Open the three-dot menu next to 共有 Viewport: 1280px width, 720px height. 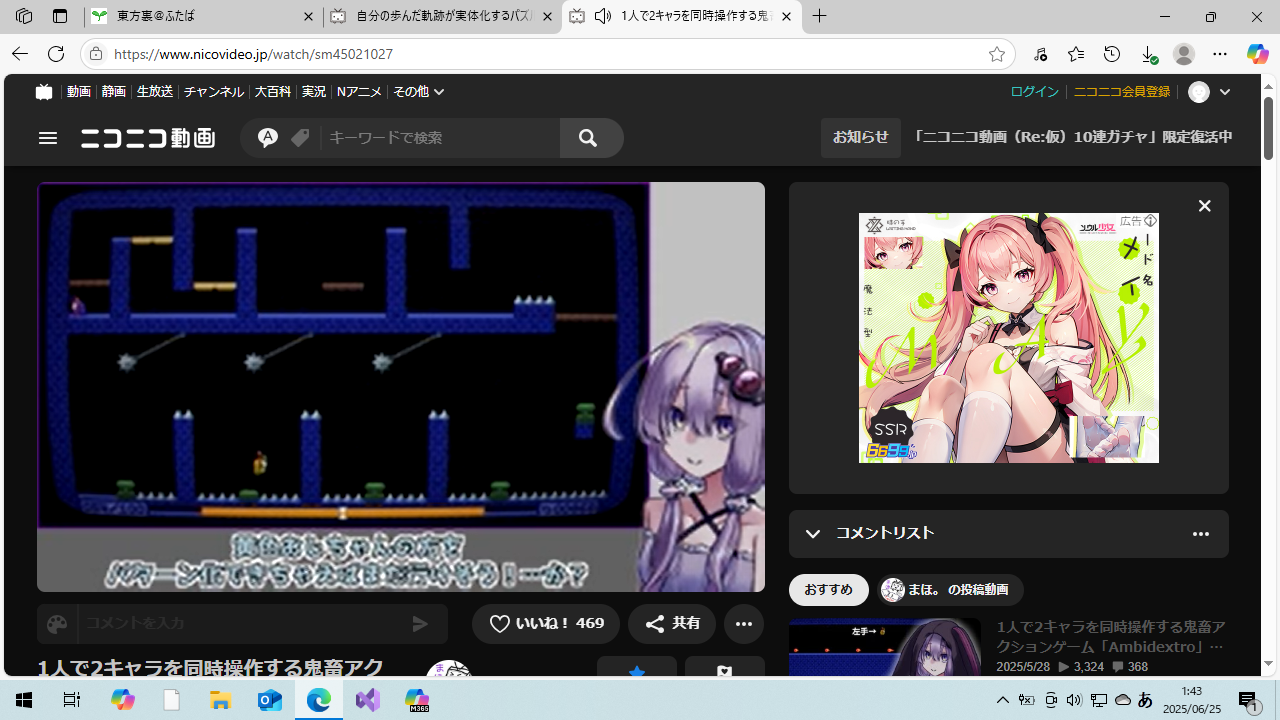[x=743, y=624]
